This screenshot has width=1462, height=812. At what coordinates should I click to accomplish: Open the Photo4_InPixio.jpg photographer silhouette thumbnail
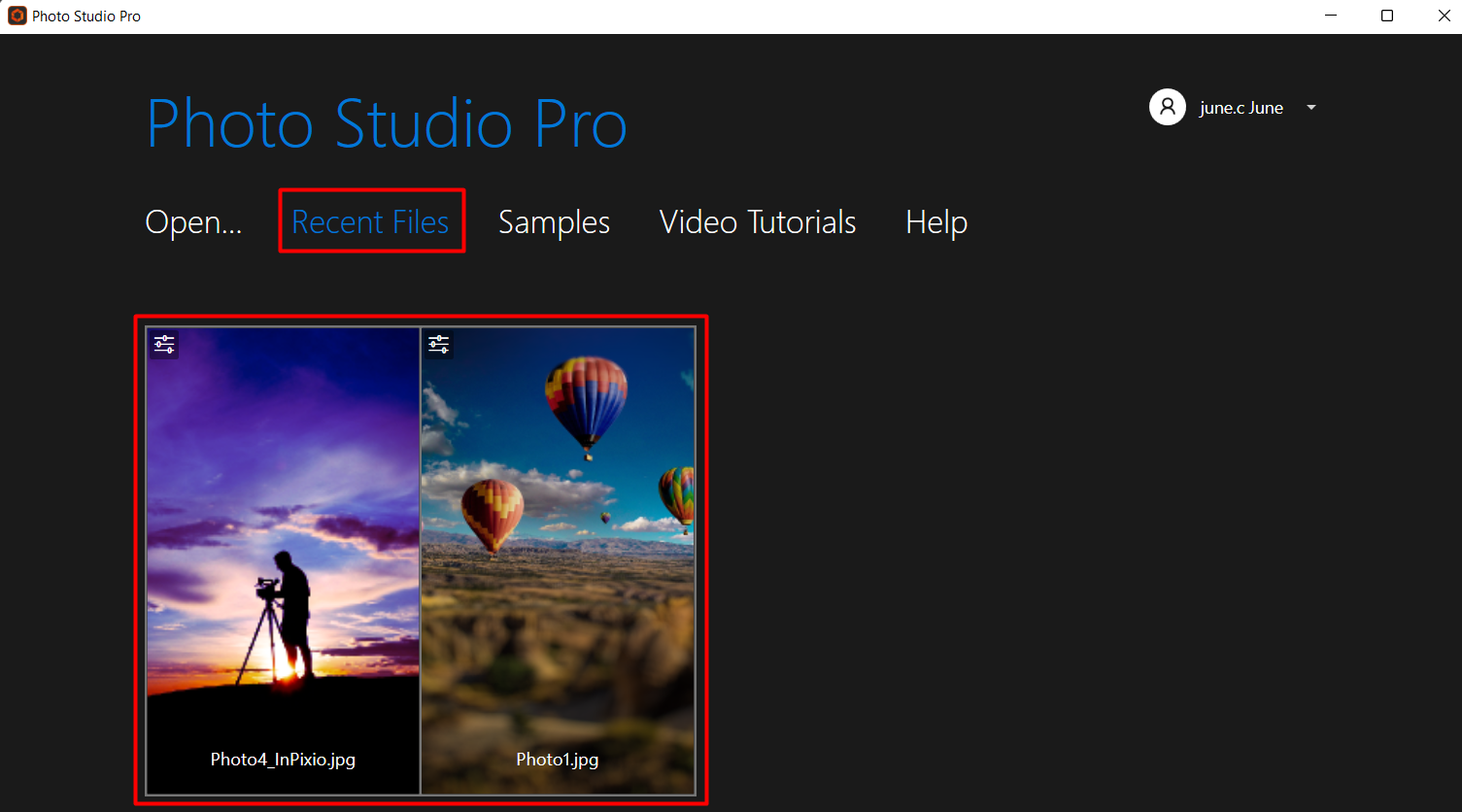point(283,560)
